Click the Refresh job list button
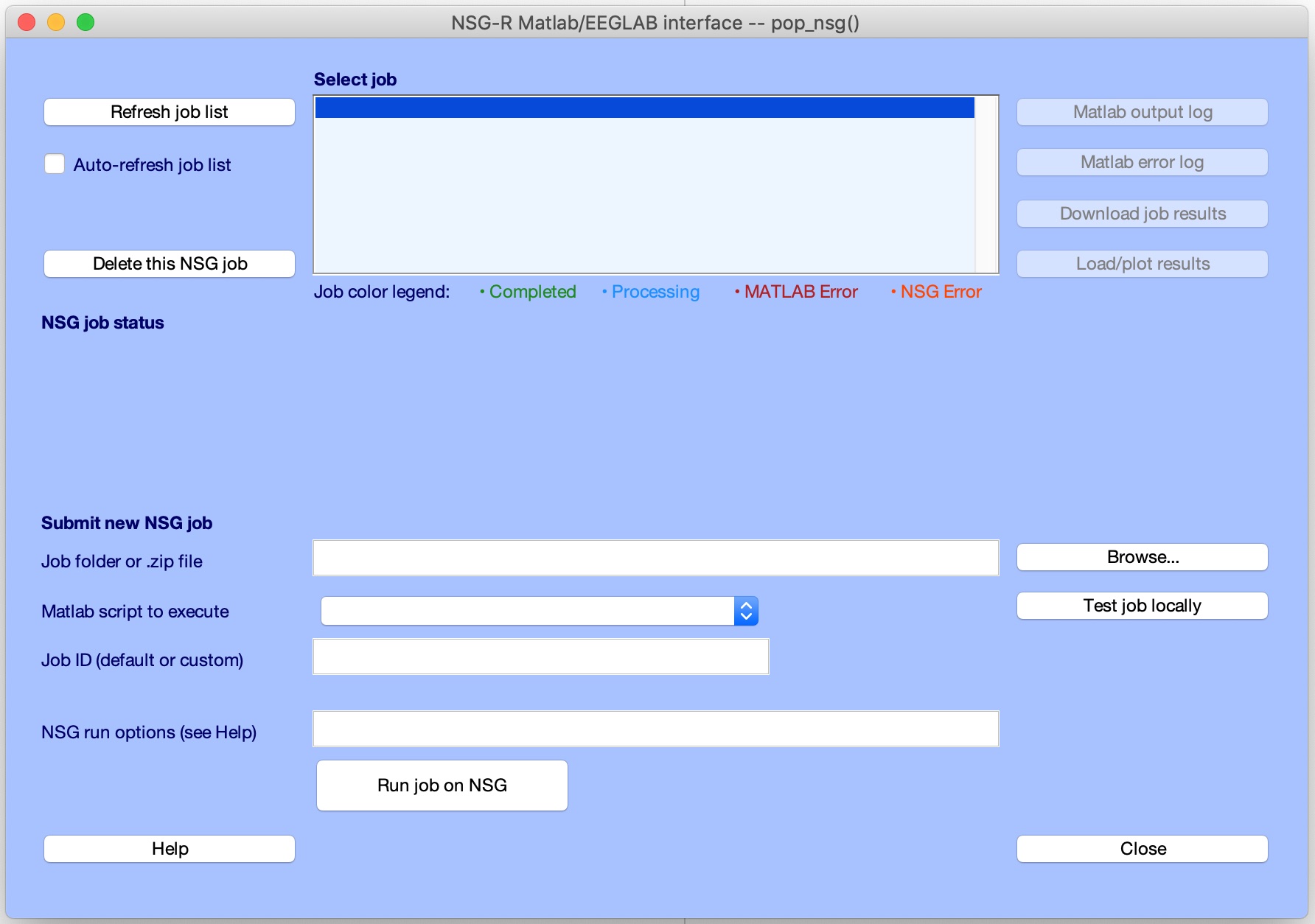Screen dimensions: 1315x924 coord(170,112)
